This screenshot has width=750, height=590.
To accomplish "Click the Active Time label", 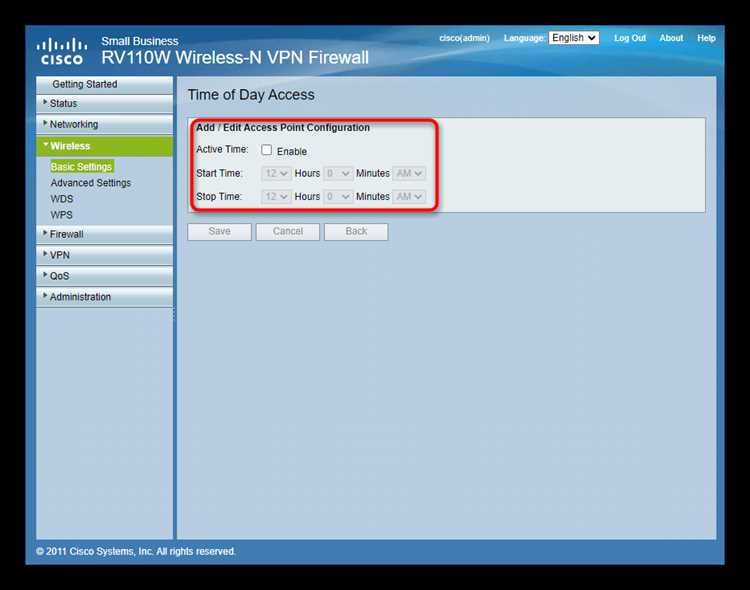I will coord(222,149).
